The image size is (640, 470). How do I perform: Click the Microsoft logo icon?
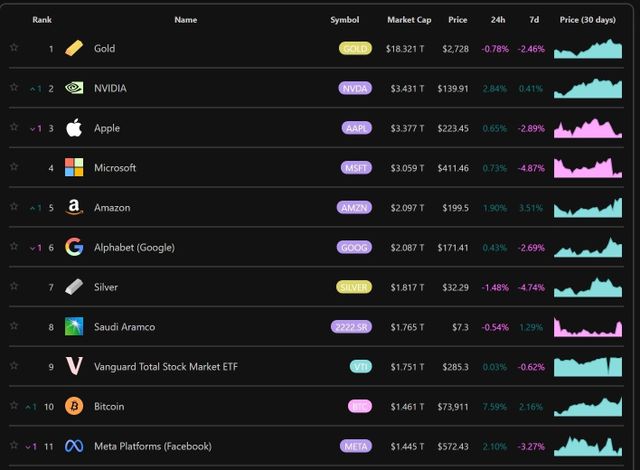click(x=74, y=167)
